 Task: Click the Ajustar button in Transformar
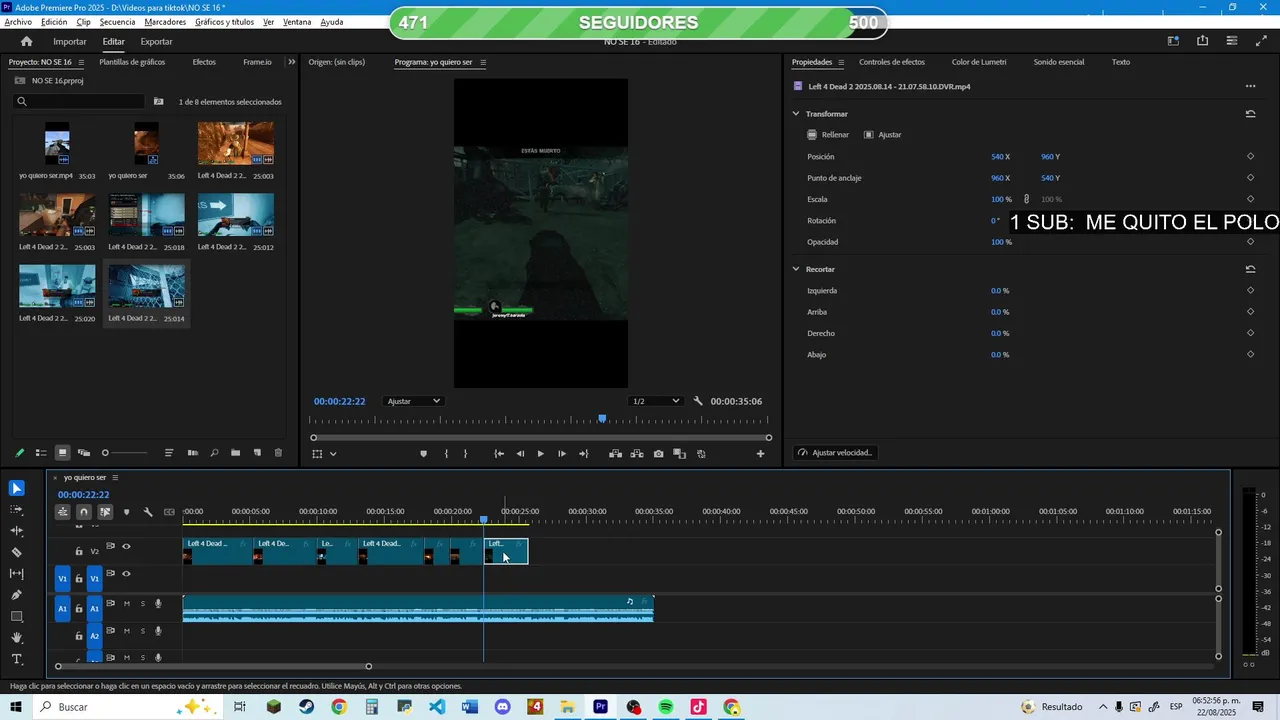[883, 135]
